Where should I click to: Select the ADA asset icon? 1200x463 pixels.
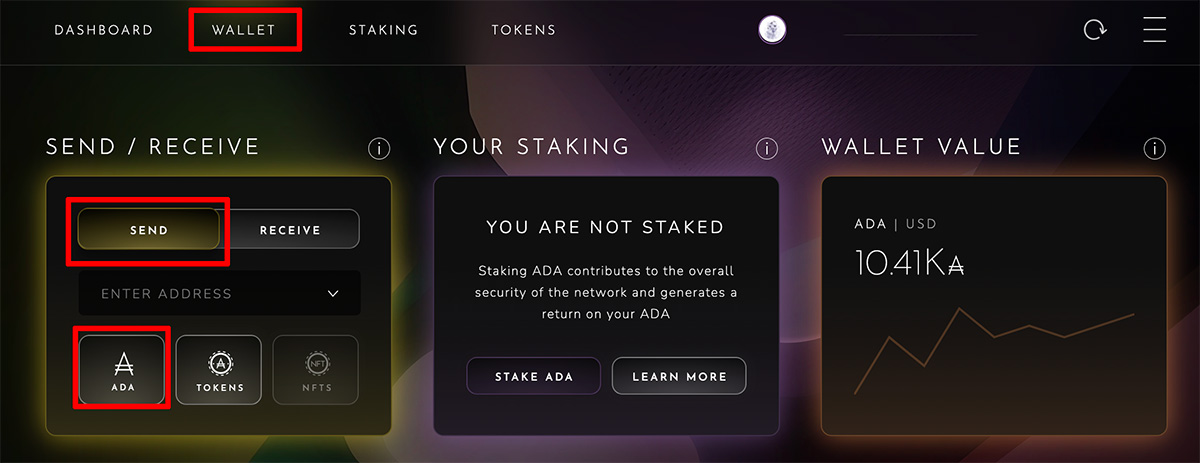click(122, 370)
